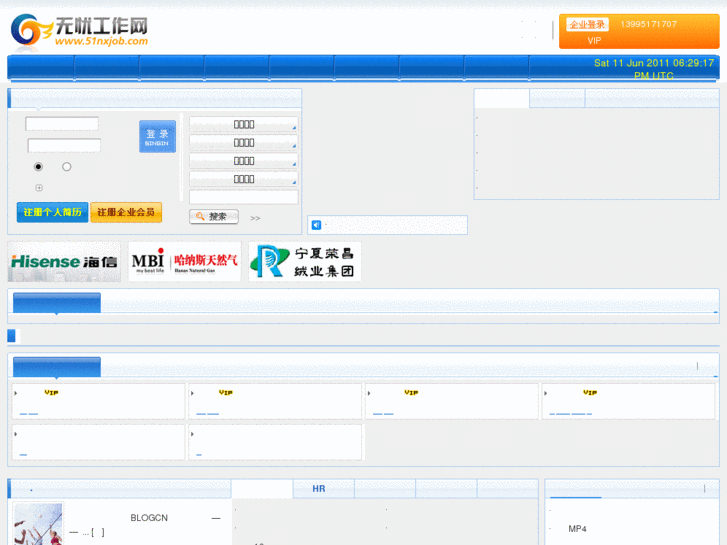Open the fourth search filter dropdown
This screenshot has height=545, width=727.
tap(244, 179)
